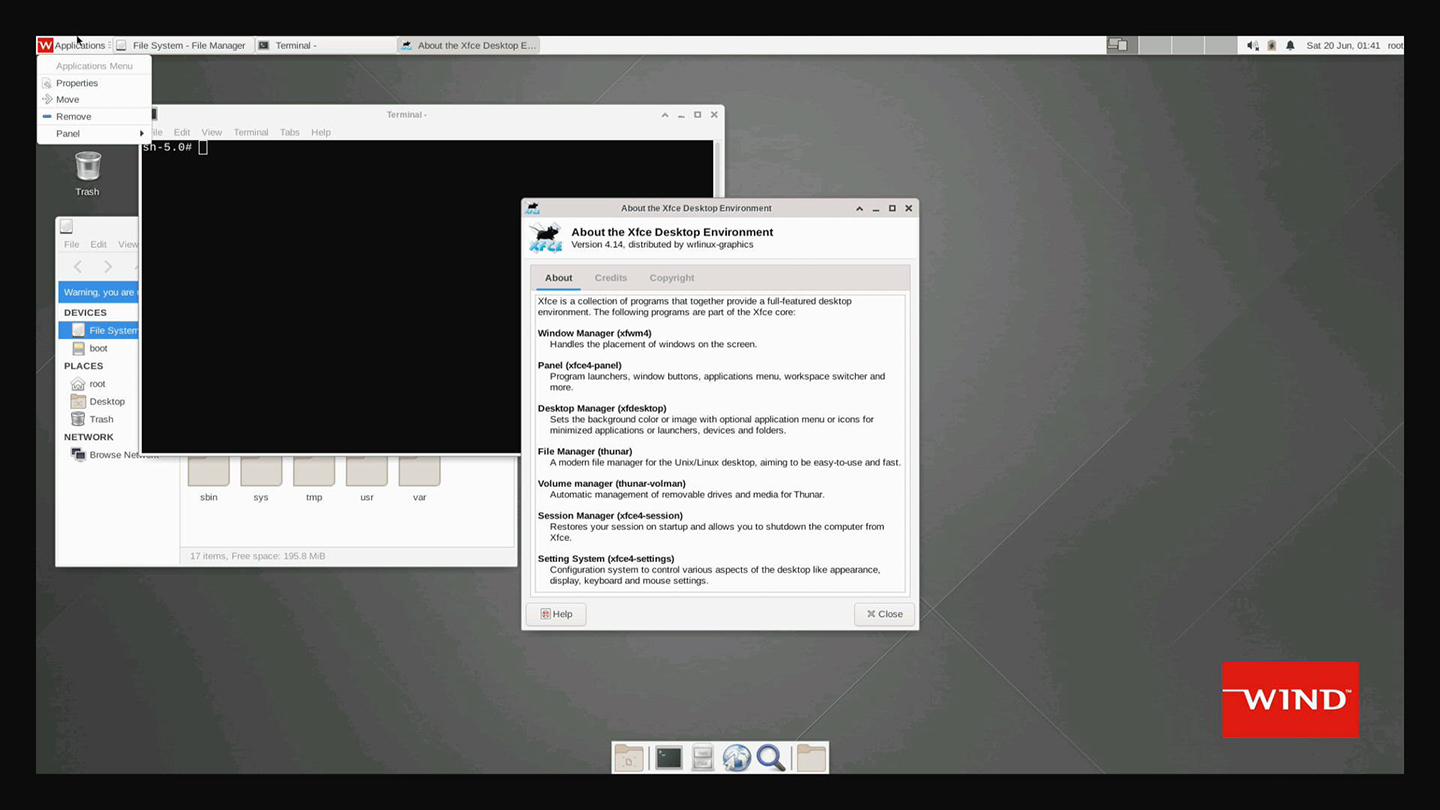Click the Xfce mouse logo in the About dialog
Viewport: 1440px width, 810px height.
tap(546, 238)
